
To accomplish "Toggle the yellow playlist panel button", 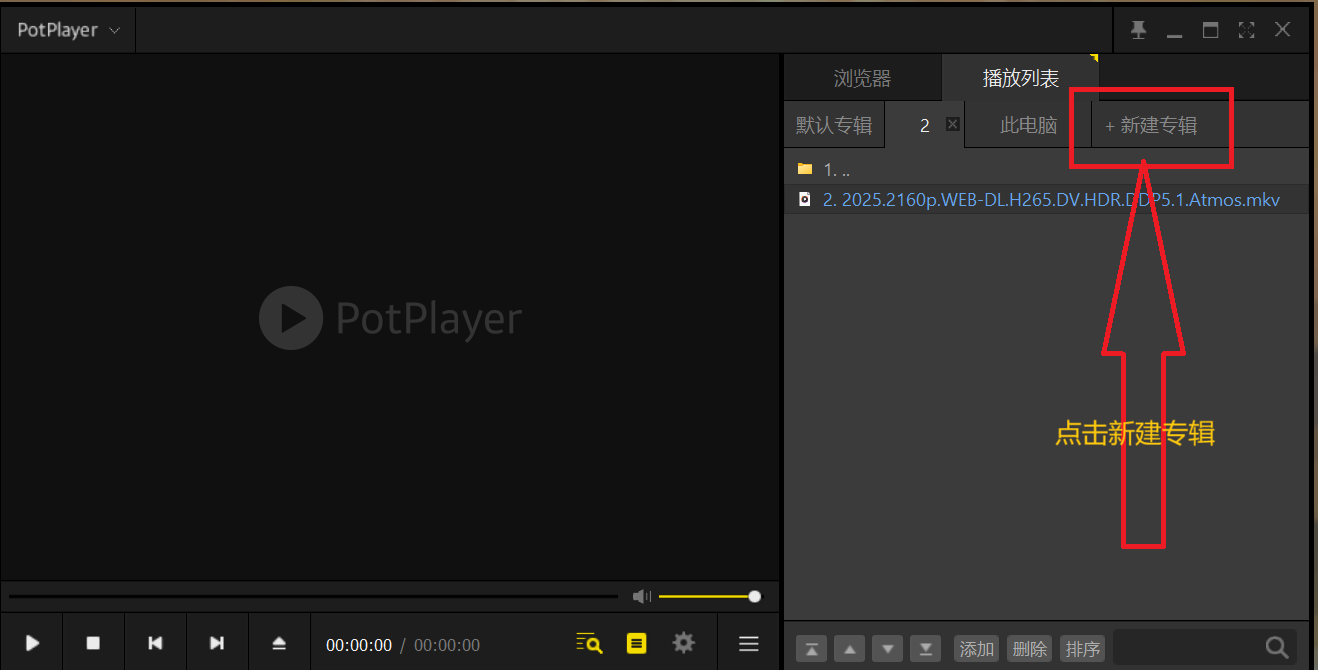I will pyautogui.click(x=636, y=643).
